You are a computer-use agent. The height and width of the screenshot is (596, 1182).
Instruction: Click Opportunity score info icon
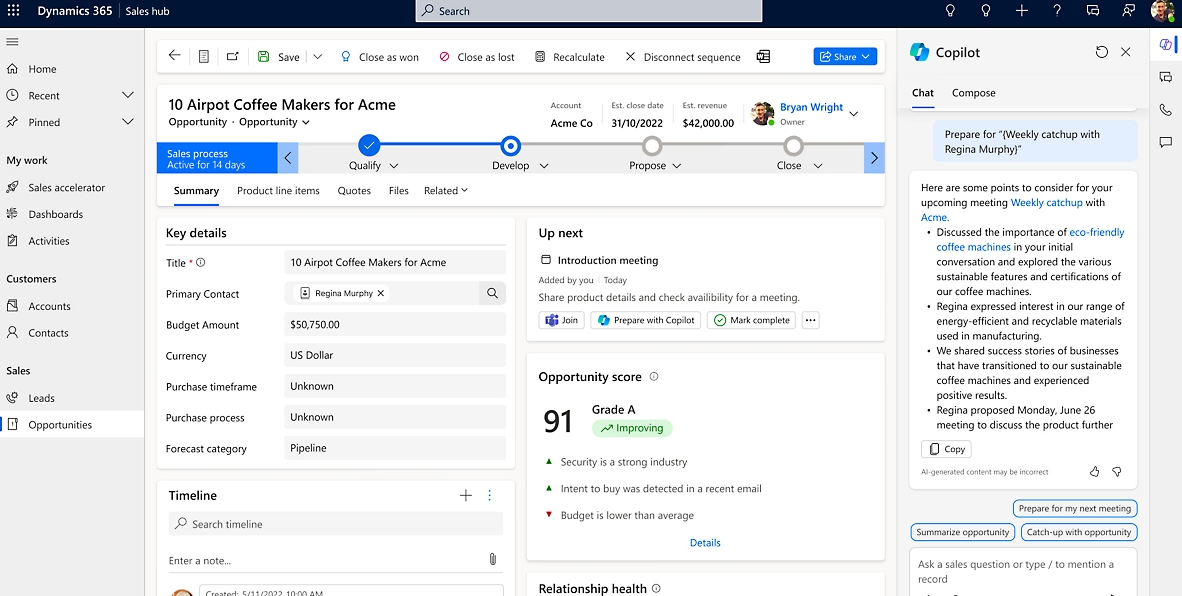click(x=654, y=376)
